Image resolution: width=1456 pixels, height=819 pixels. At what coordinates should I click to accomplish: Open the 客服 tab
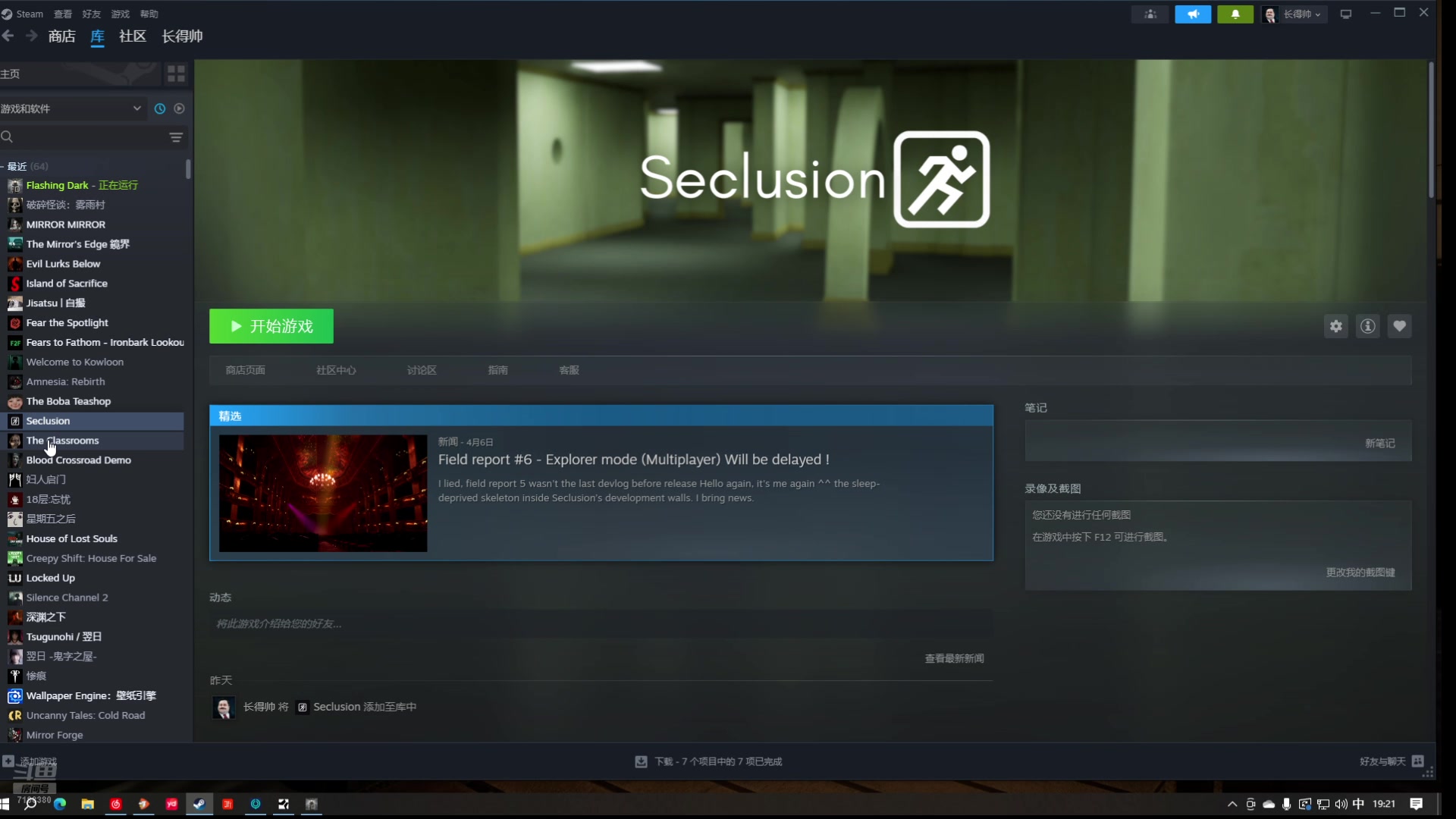569,370
